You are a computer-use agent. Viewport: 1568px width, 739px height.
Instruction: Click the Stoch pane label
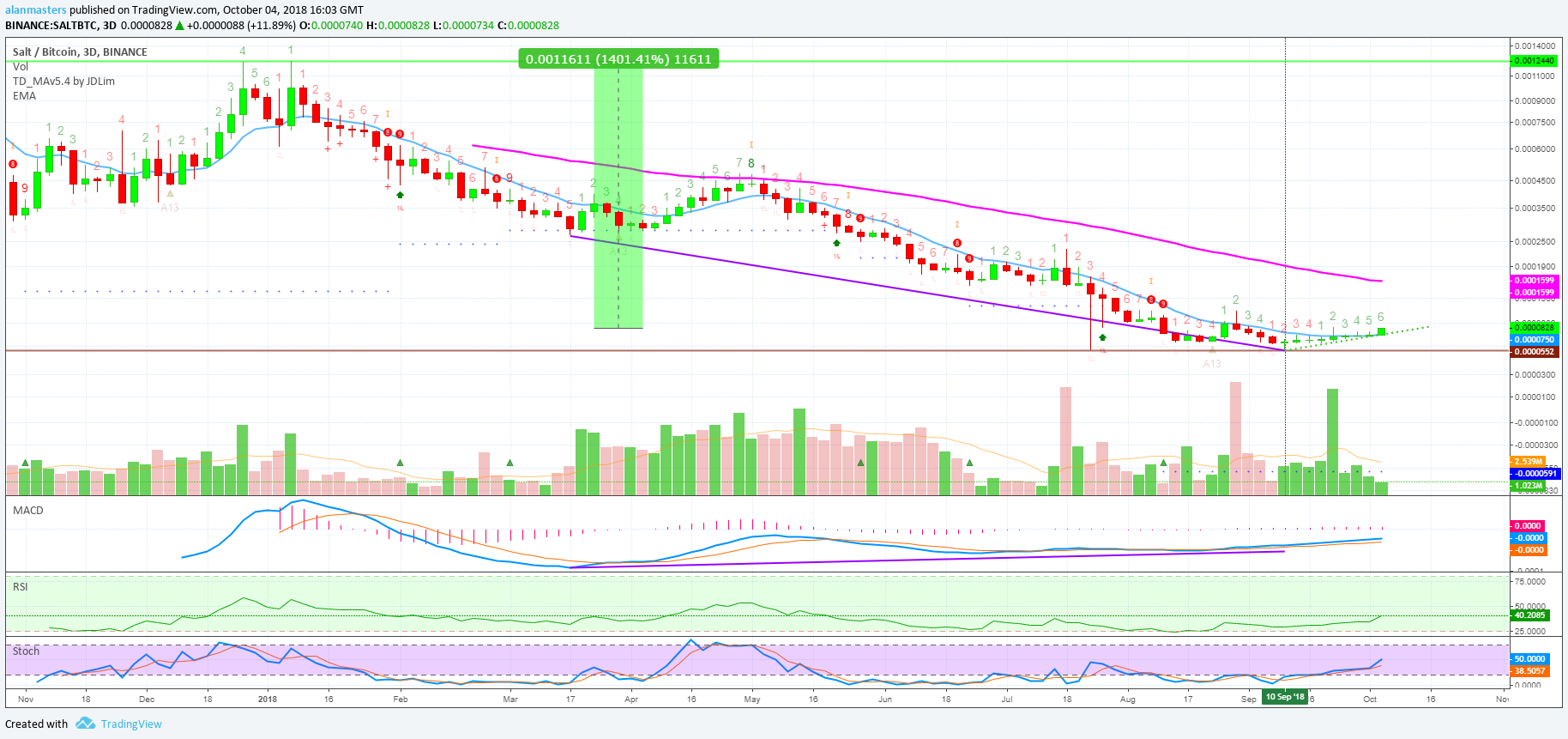[26, 651]
